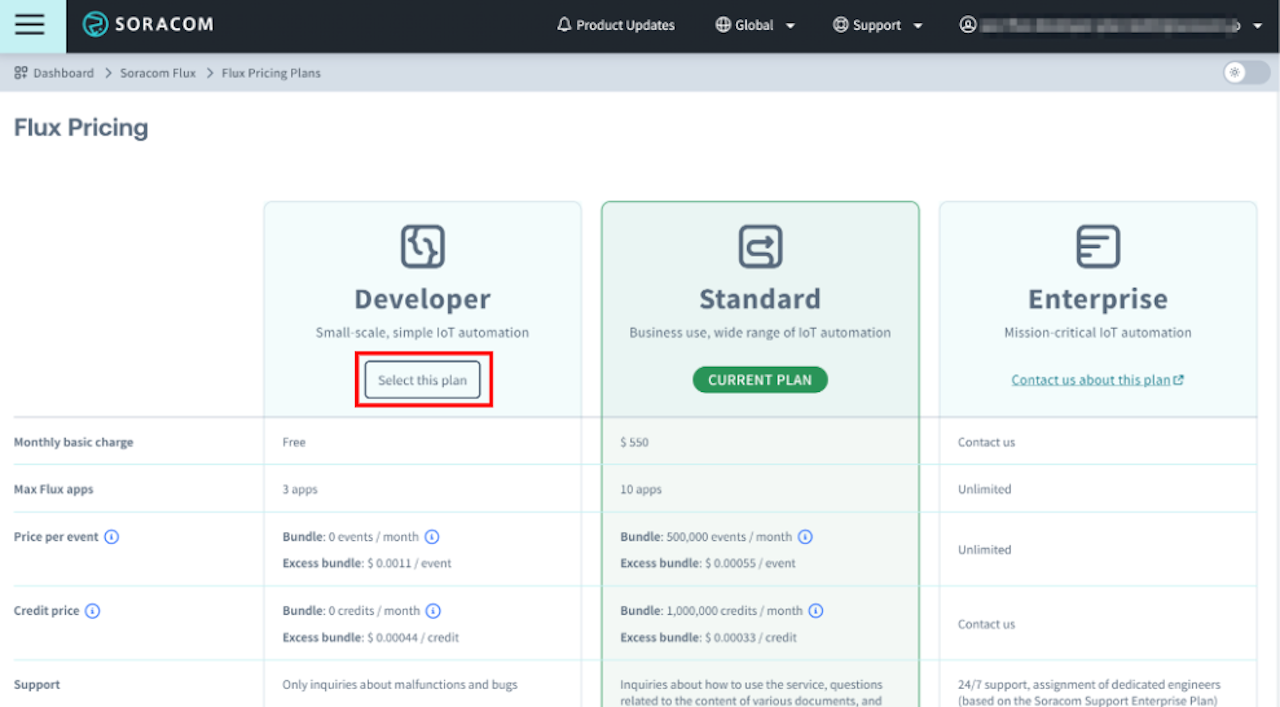Viewport: 1280px width, 707px height.
Task: Click the Current Plan badge
Action: (760, 379)
